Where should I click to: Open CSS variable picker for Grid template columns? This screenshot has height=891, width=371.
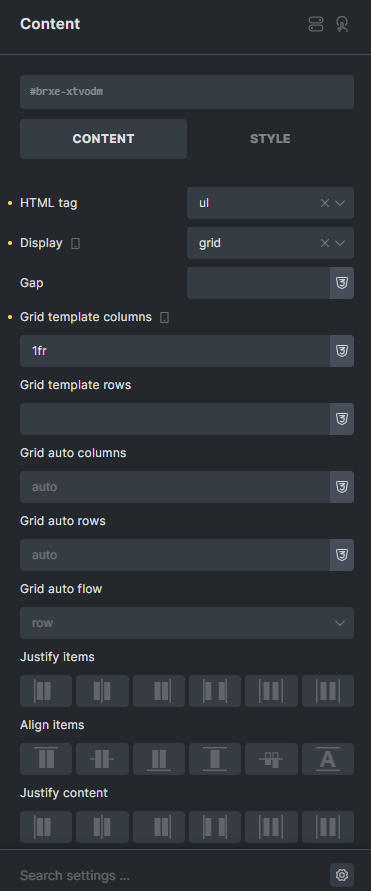pyautogui.click(x=342, y=351)
